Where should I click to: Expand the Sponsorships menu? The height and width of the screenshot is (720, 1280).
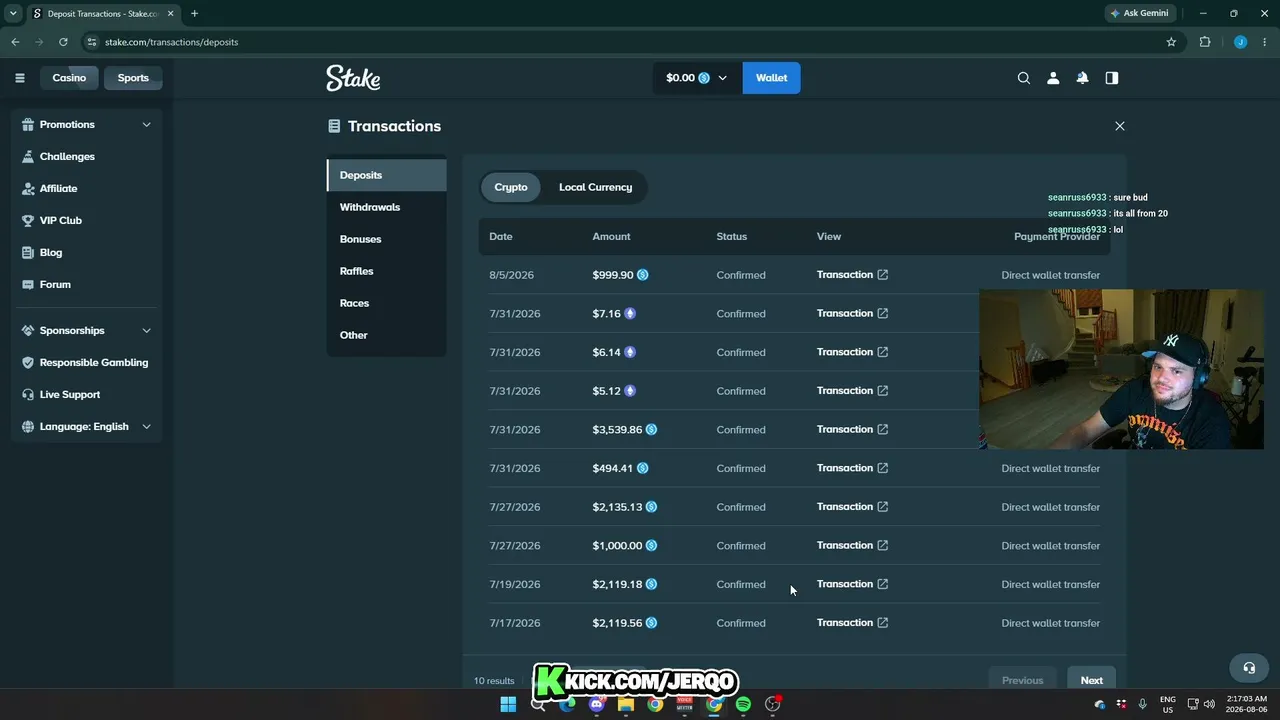click(x=86, y=330)
